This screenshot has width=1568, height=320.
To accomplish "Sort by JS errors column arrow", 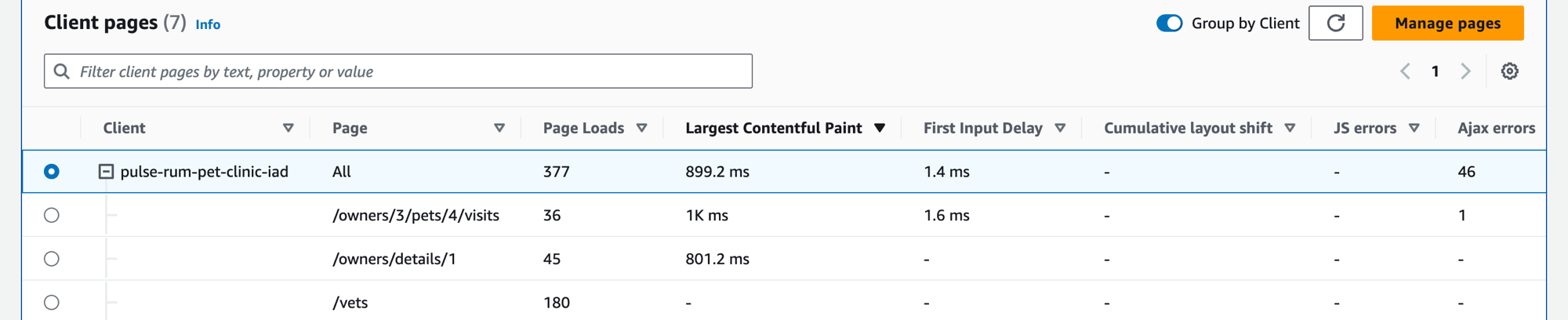I will tap(1414, 128).
